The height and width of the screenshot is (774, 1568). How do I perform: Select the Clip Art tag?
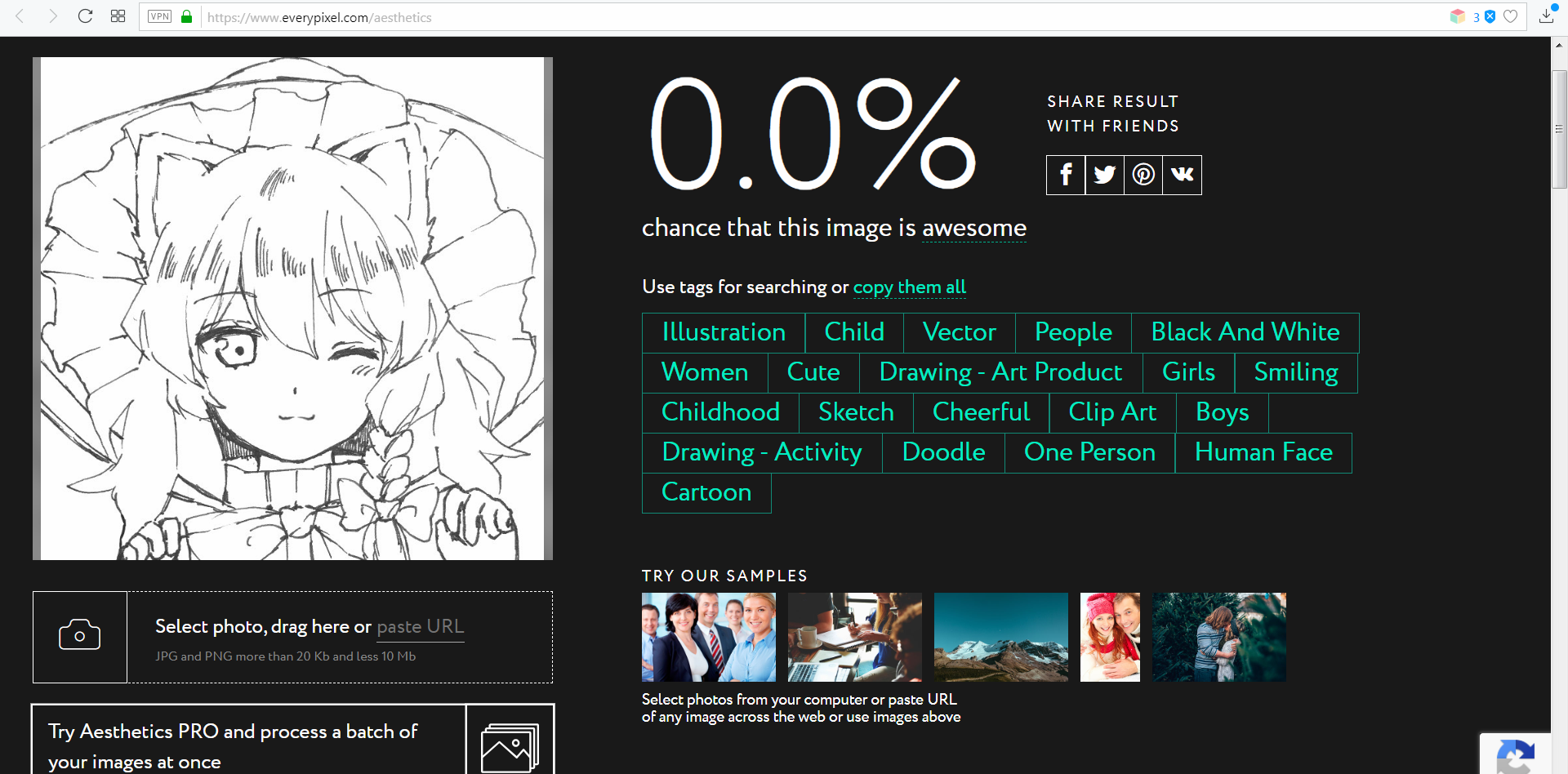pos(1112,412)
